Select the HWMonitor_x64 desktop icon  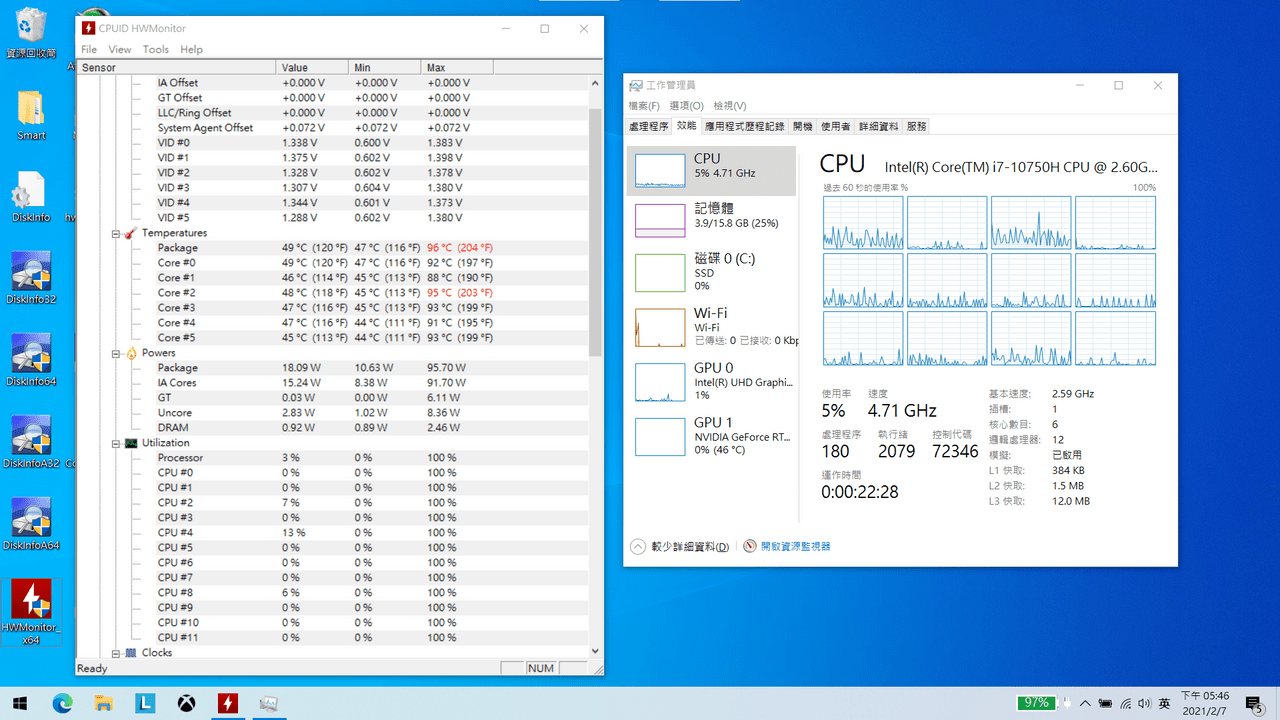(31, 612)
